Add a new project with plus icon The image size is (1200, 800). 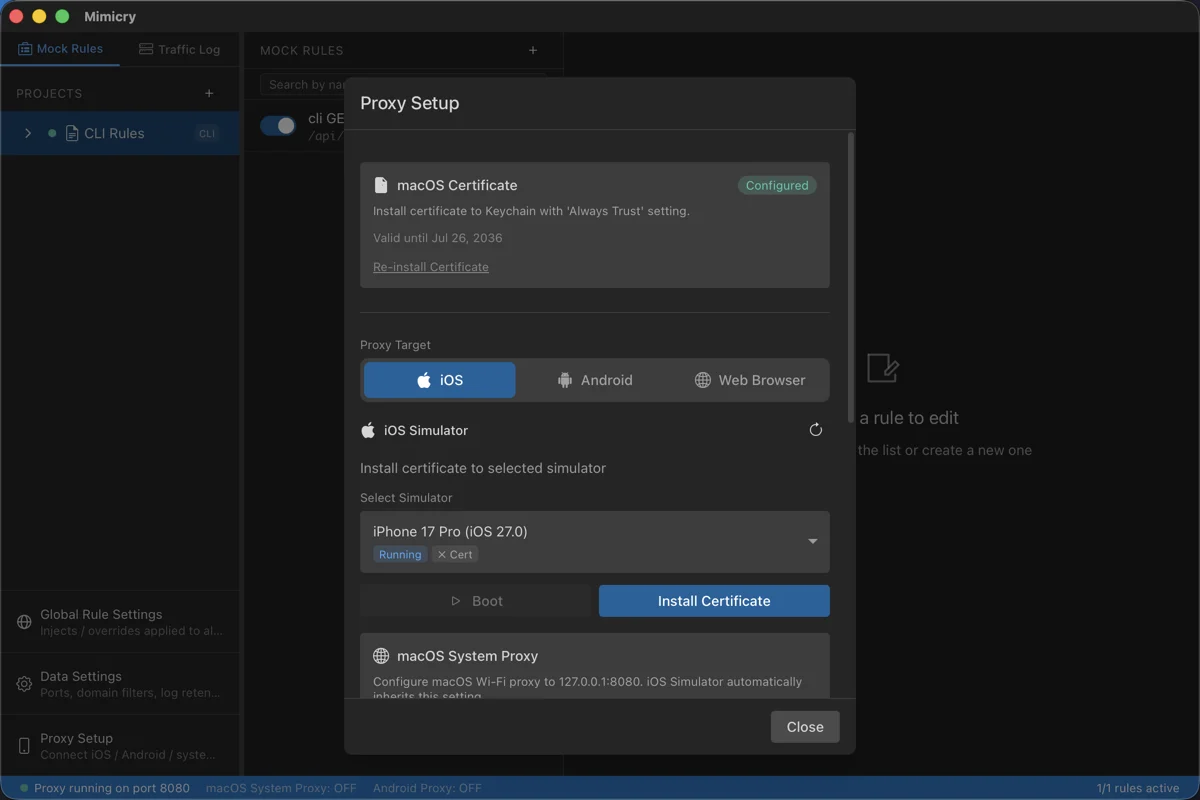(209, 93)
